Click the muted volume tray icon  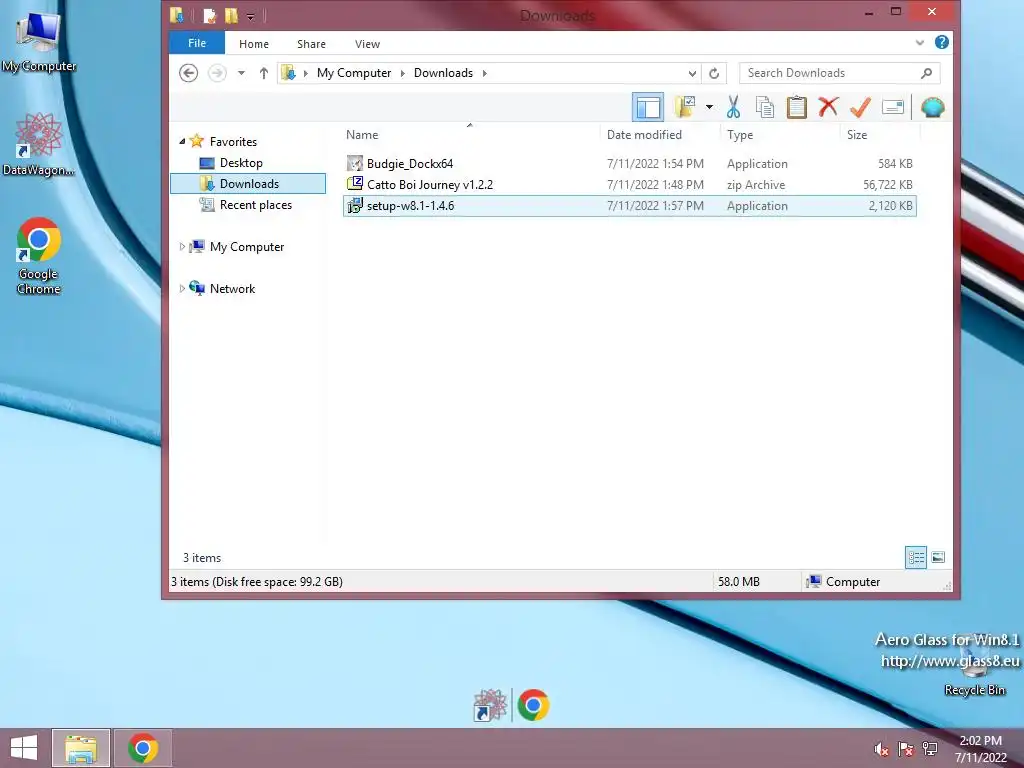click(x=881, y=749)
